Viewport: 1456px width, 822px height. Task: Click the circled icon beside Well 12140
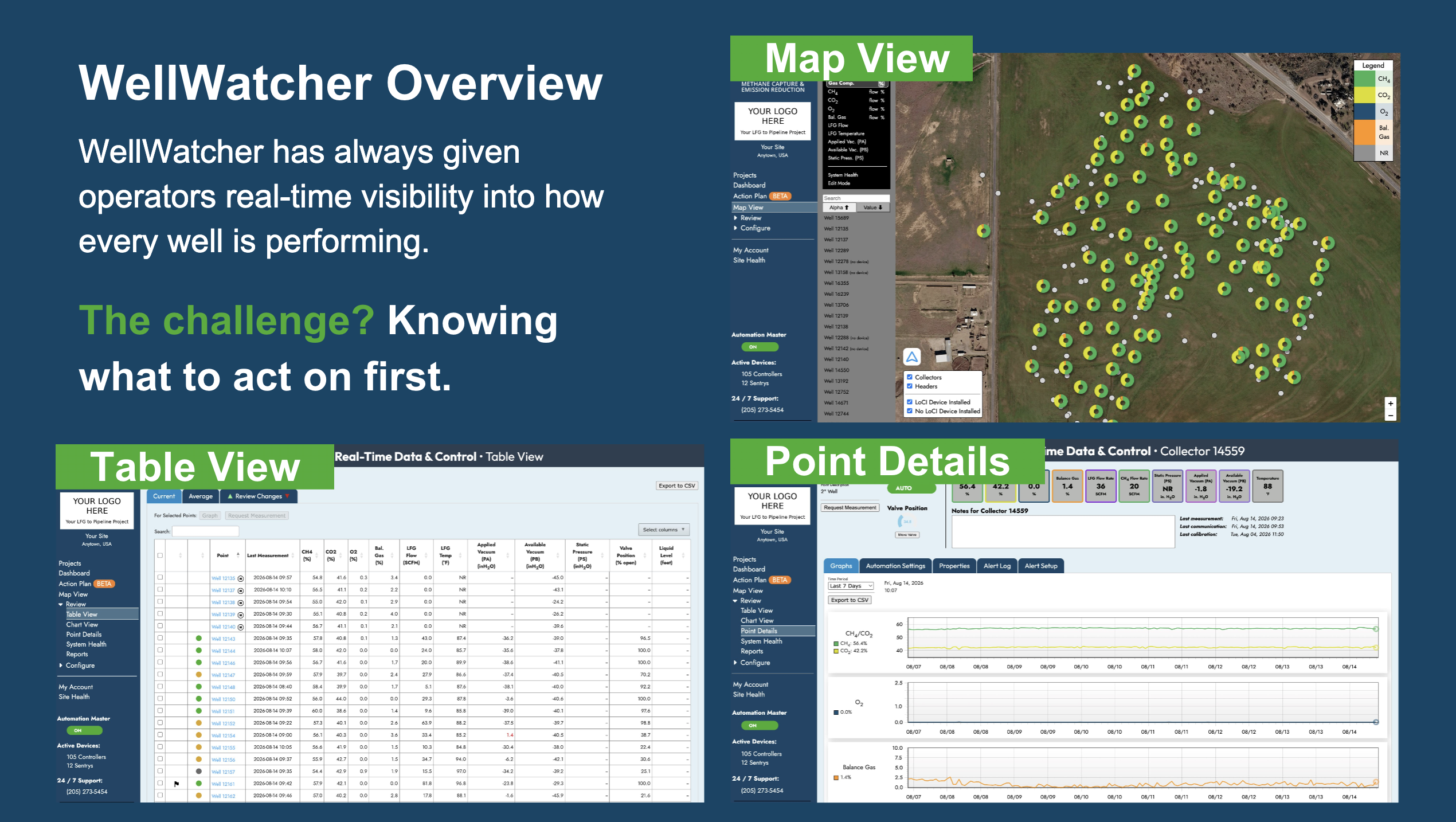(241, 627)
